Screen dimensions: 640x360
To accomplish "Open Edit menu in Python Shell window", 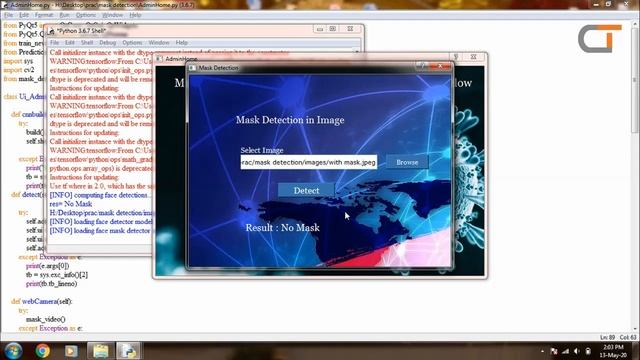I will pos(70,42).
